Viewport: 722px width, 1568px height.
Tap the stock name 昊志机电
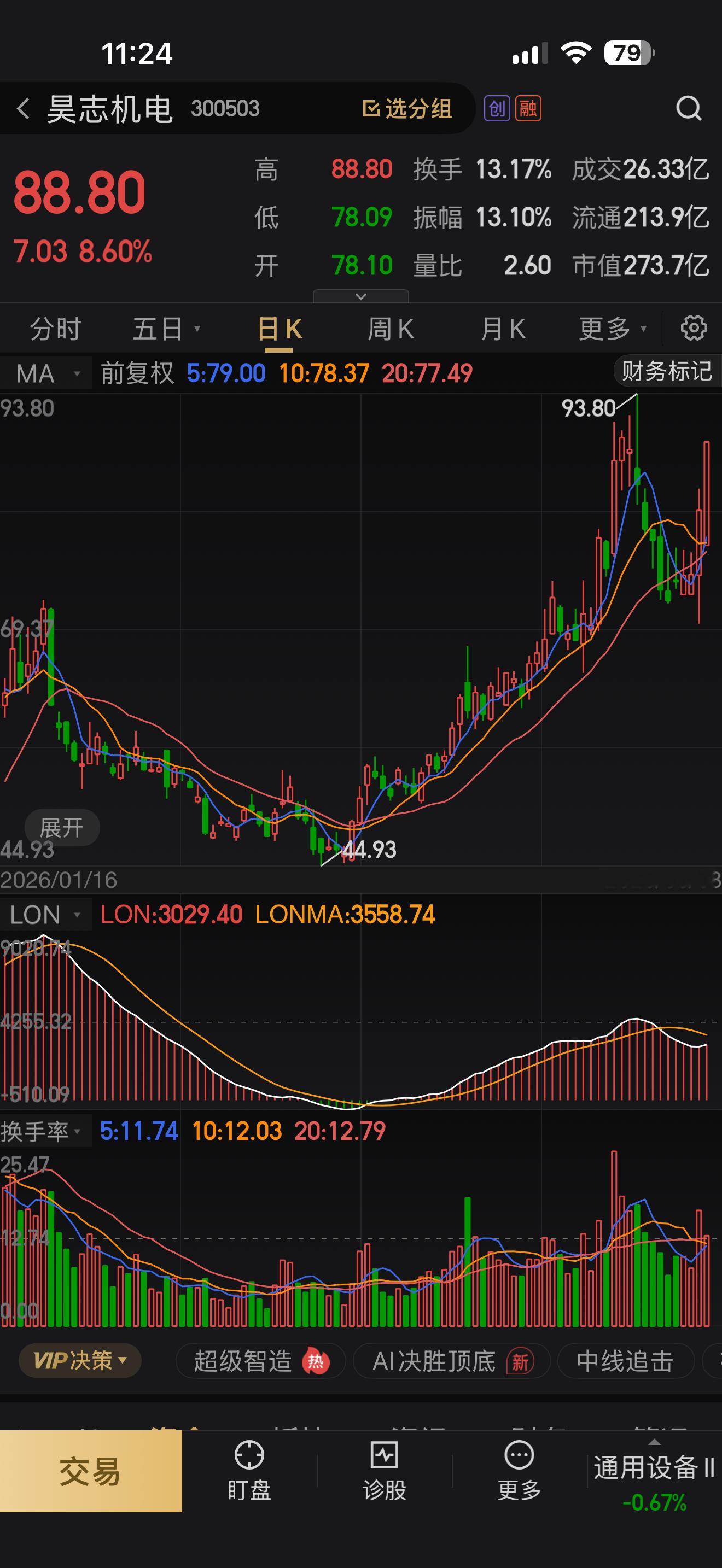[110, 109]
